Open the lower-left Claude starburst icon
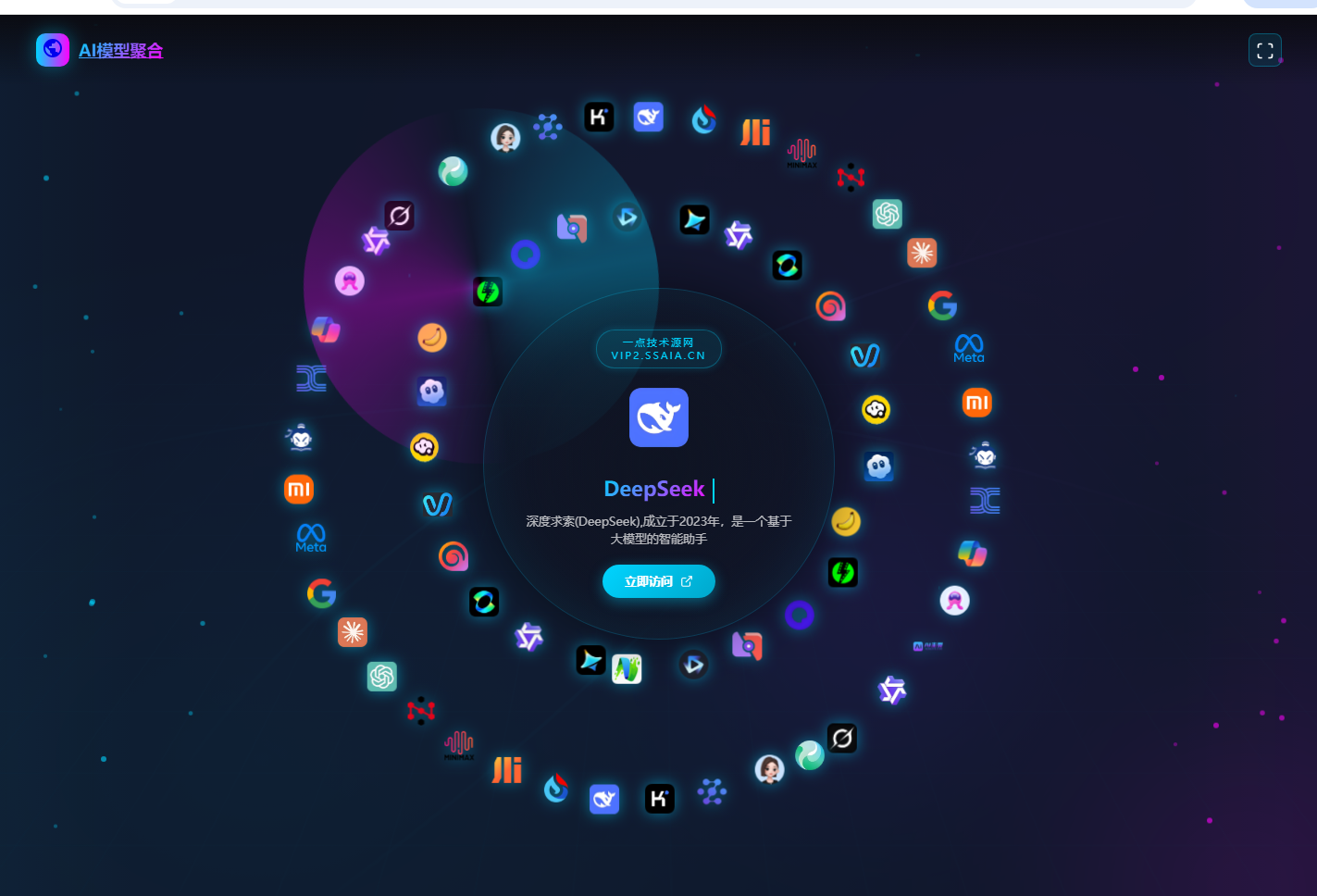Viewport: 1317px width, 896px height. [x=353, y=632]
